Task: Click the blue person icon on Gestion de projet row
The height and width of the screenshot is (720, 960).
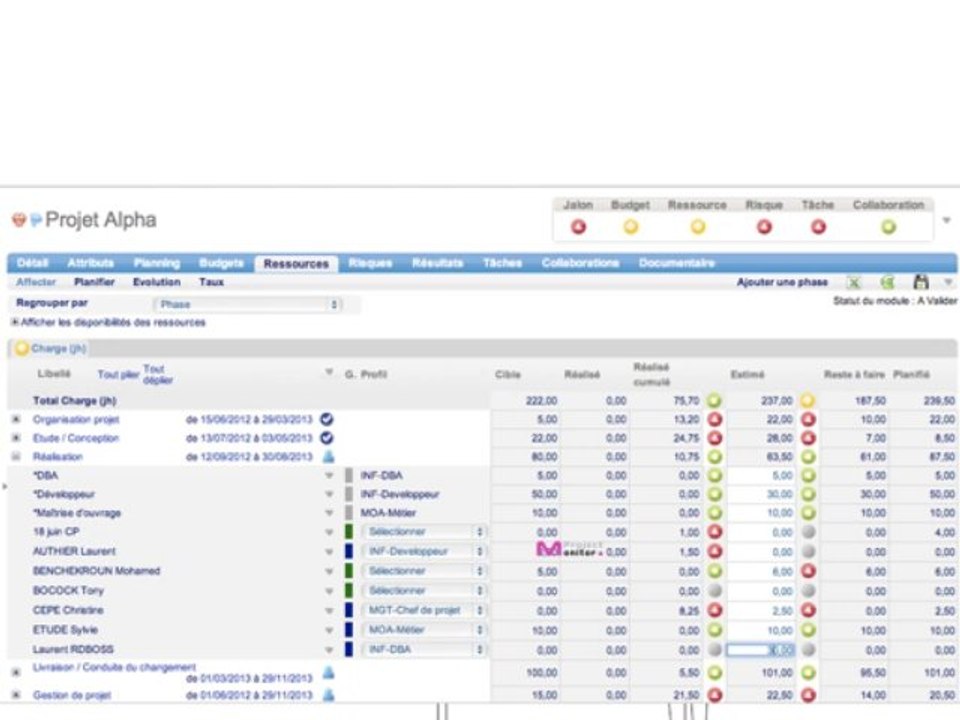Action: tap(328, 695)
